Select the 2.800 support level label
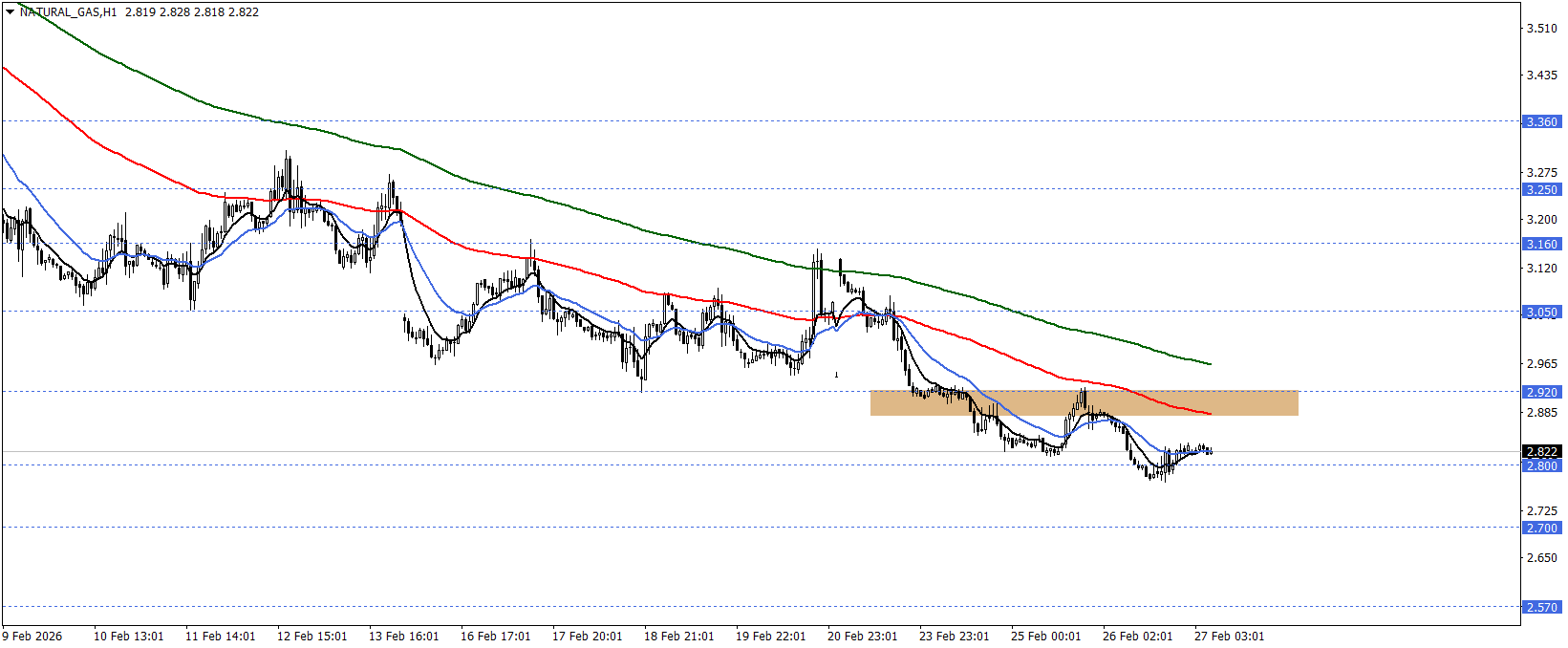The width and height of the screenshot is (1568, 648). (1540, 466)
